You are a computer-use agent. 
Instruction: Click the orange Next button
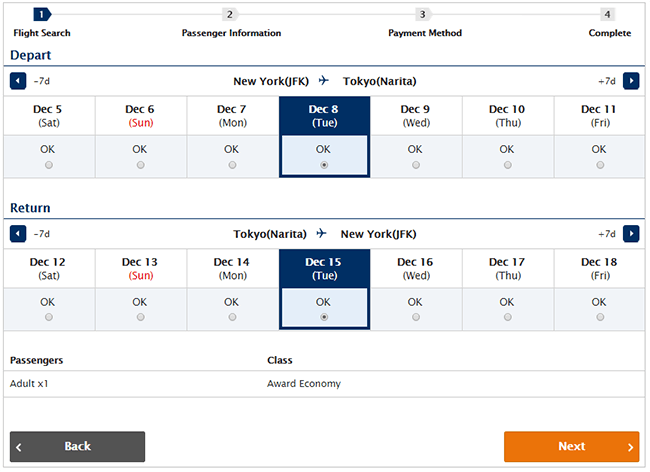[572, 447]
